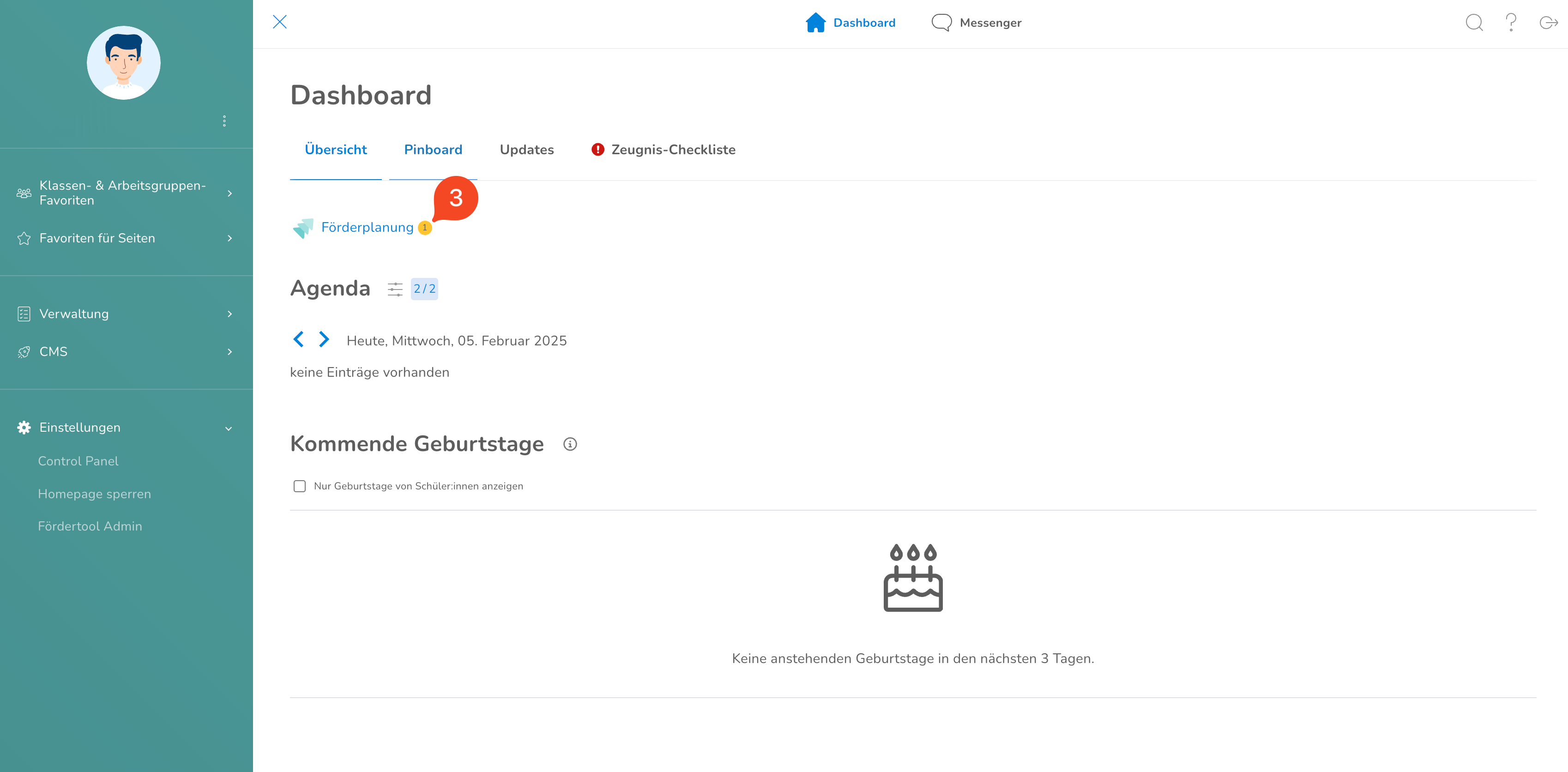Go to previous agenda day arrow

click(x=298, y=339)
